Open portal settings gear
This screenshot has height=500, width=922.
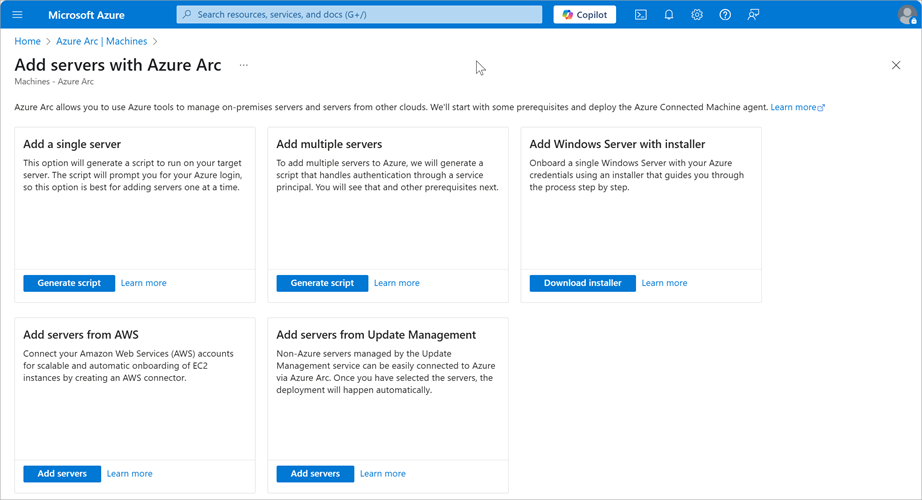pyautogui.click(x=697, y=15)
